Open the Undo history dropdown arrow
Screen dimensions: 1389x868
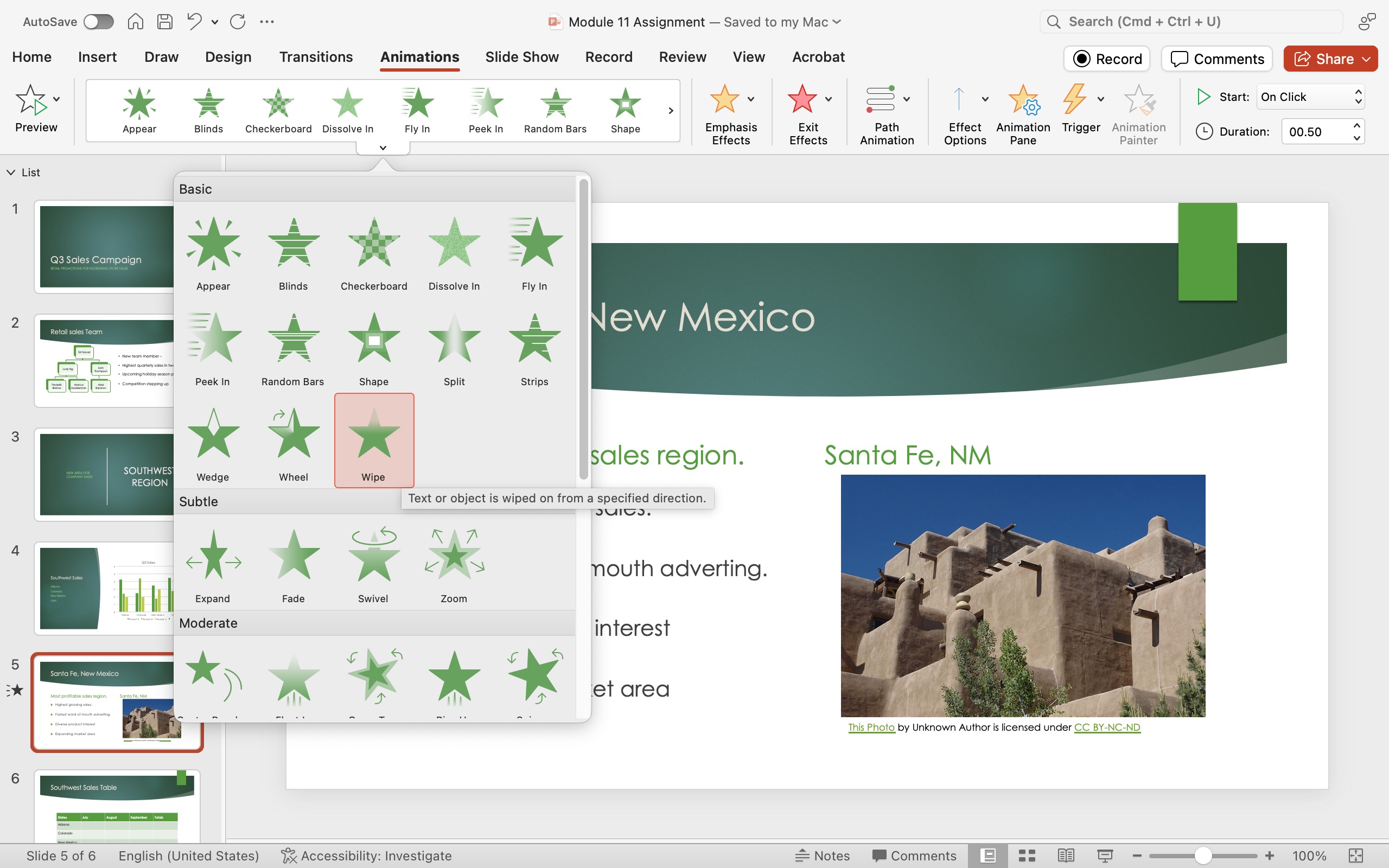tap(215, 22)
